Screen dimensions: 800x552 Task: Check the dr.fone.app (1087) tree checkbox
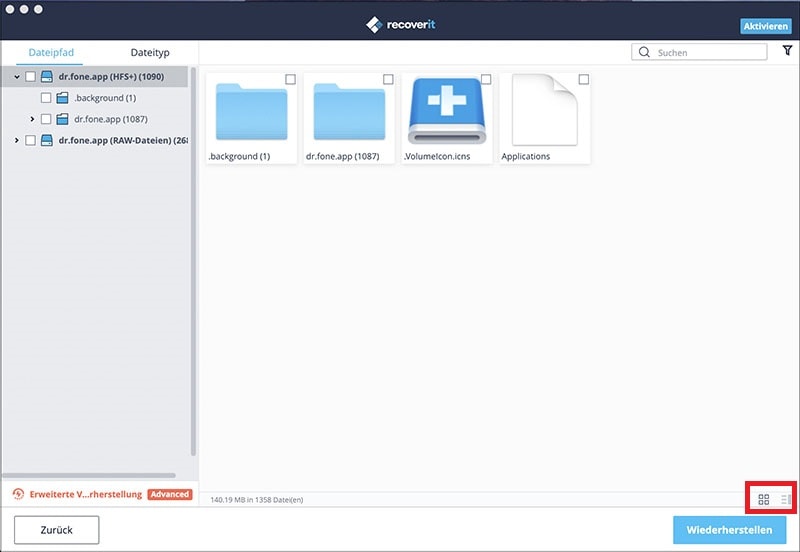tap(46, 119)
